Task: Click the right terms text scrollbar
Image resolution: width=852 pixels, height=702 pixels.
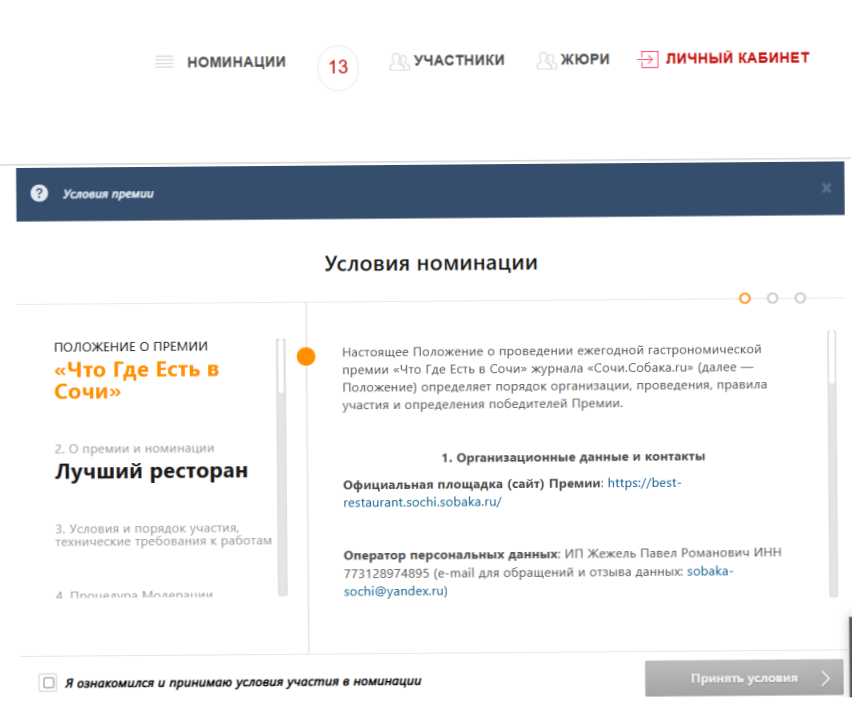Action: [x=832, y=463]
